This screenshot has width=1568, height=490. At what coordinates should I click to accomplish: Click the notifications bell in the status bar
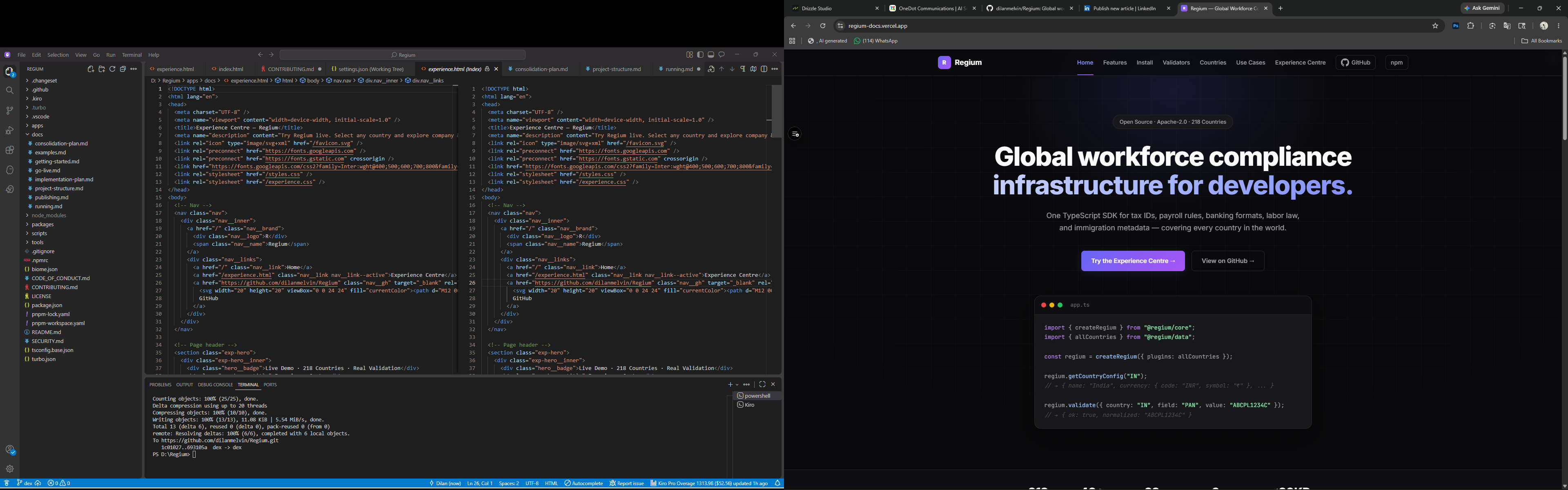click(x=777, y=483)
